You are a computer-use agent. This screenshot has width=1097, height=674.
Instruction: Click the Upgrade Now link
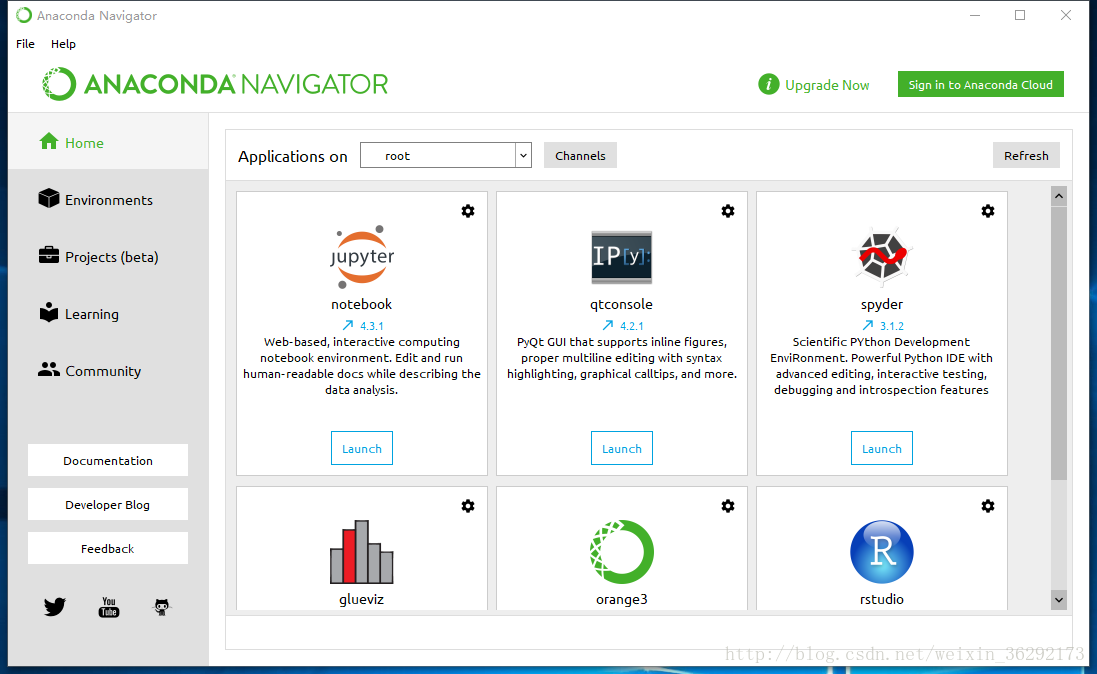coord(827,85)
